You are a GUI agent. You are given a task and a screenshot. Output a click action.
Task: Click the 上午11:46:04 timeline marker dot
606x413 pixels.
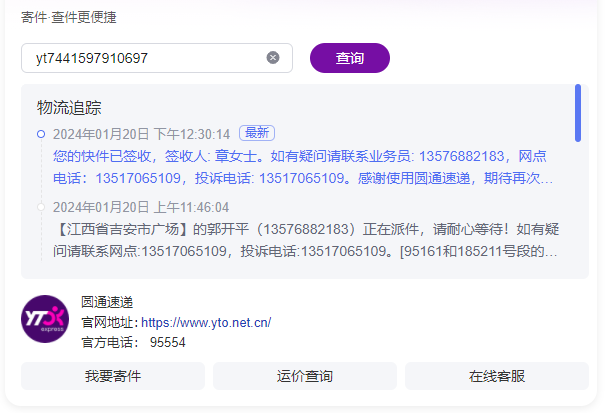point(41,207)
